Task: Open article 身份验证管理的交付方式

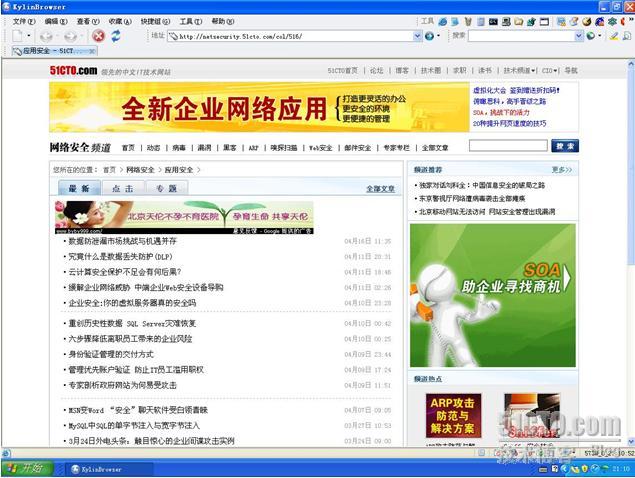Action: (111, 354)
